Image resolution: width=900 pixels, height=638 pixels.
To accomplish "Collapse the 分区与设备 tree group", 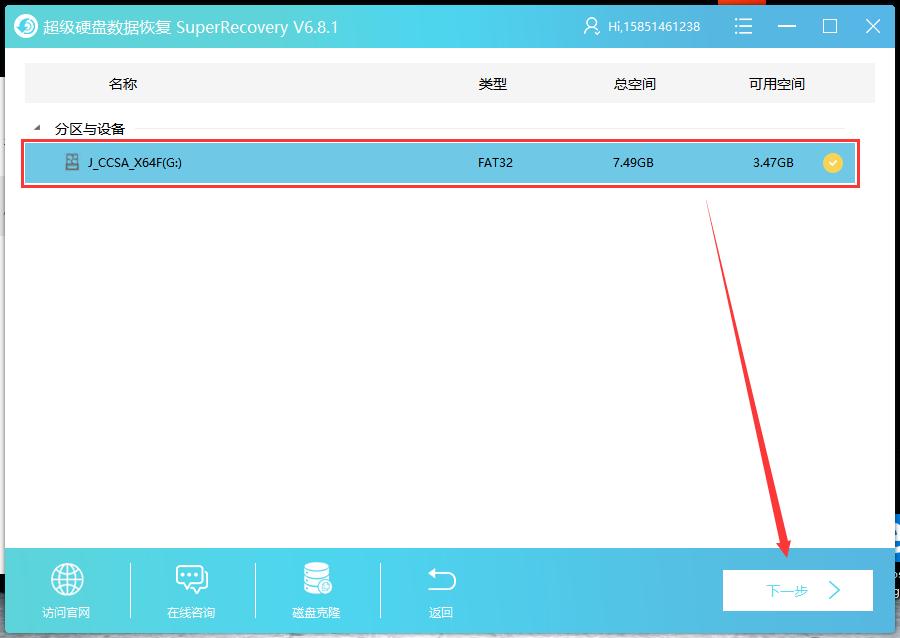I will [38, 128].
